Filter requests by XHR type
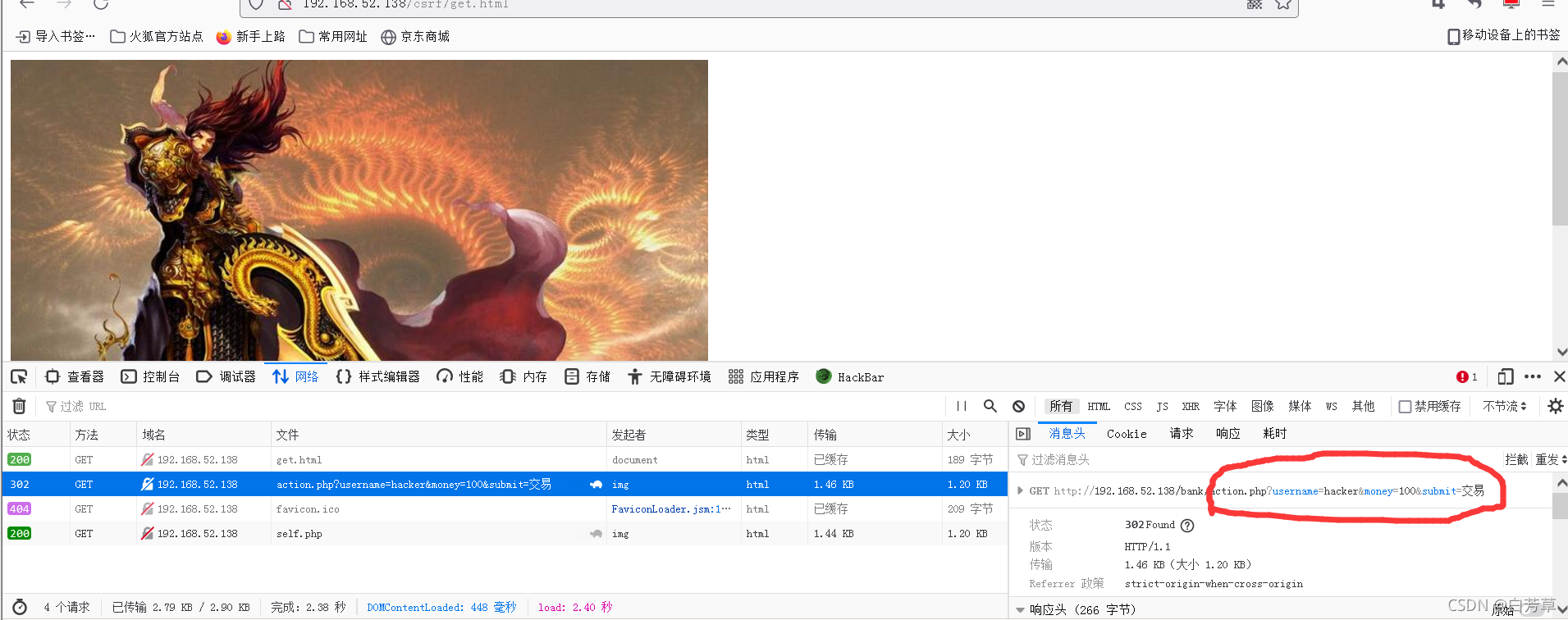This screenshot has width=1568, height=620. click(x=1191, y=406)
